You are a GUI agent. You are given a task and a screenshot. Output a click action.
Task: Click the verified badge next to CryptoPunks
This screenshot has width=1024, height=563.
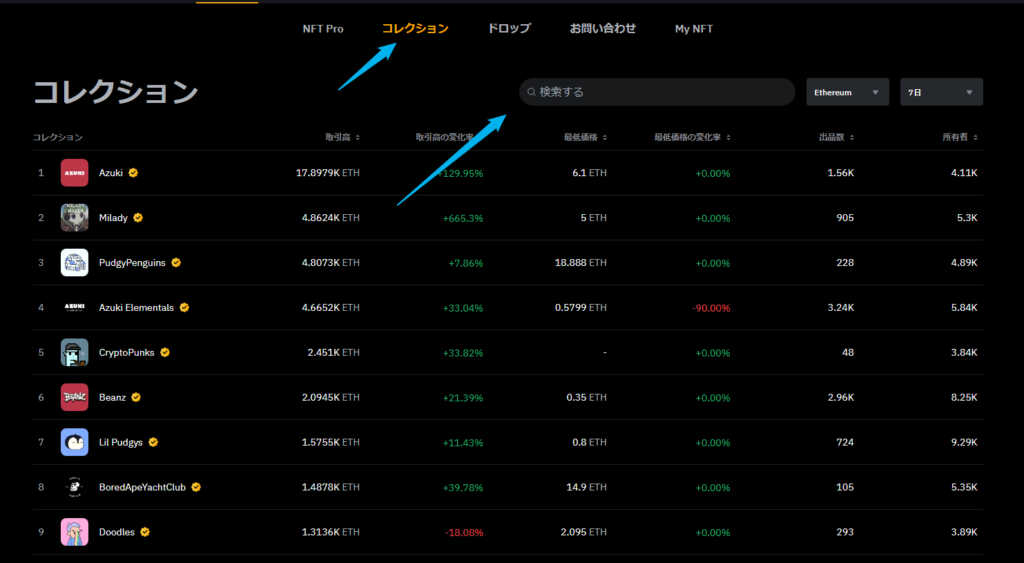(165, 353)
